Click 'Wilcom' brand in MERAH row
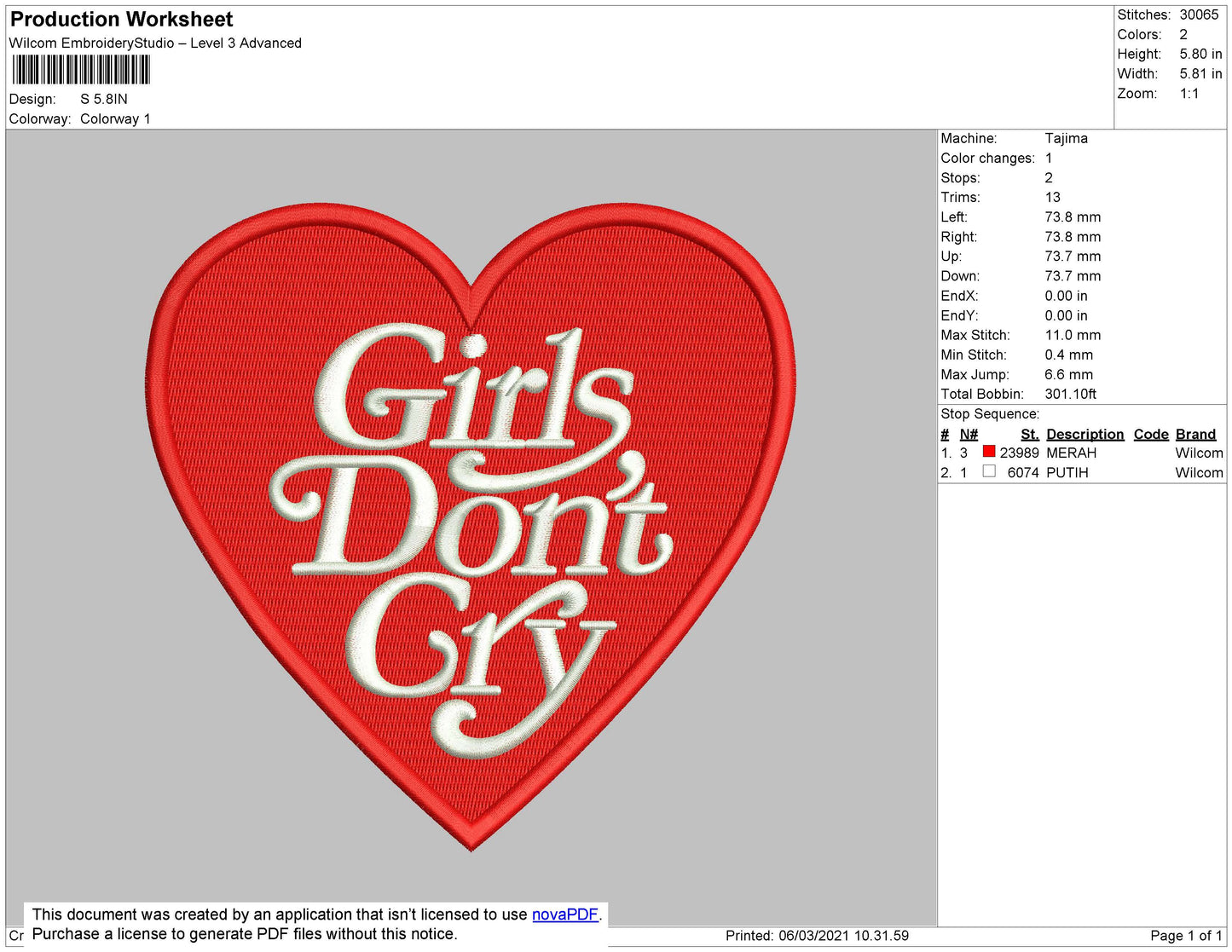1232x952 pixels. pos(1199,453)
